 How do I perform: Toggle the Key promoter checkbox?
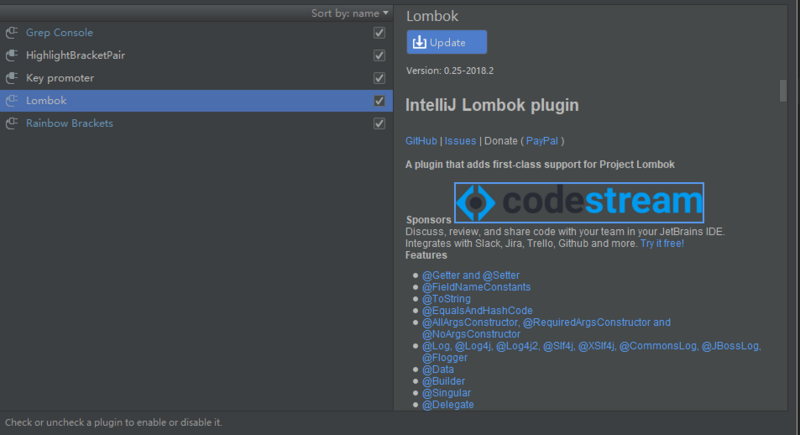point(379,78)
